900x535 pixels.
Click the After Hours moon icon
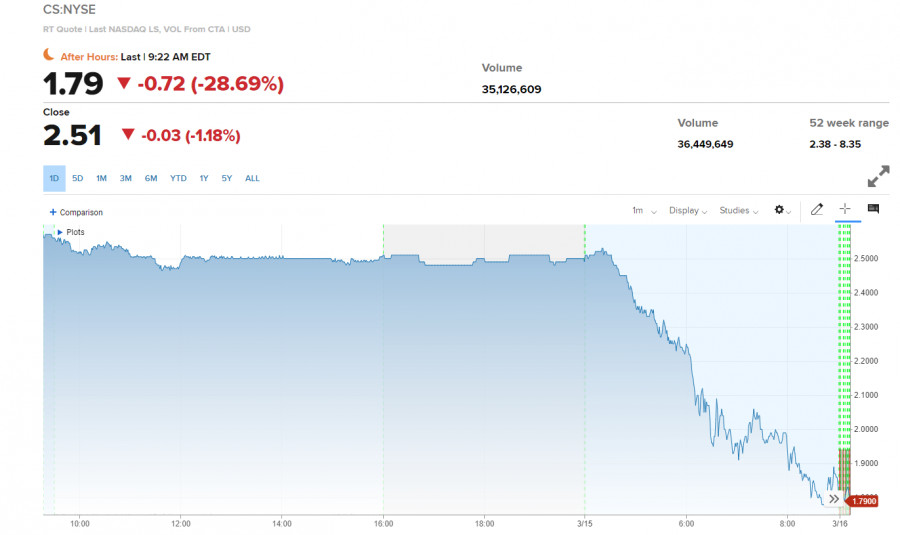click(48, 56)
